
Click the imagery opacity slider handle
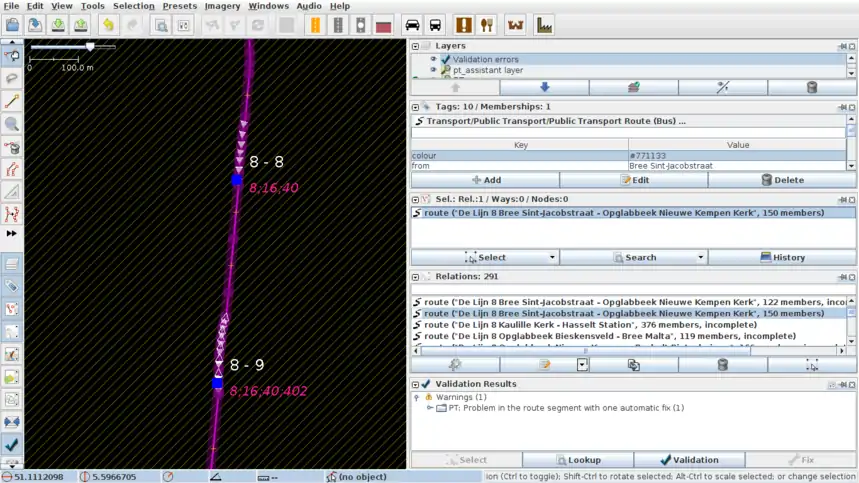(90, 46)
